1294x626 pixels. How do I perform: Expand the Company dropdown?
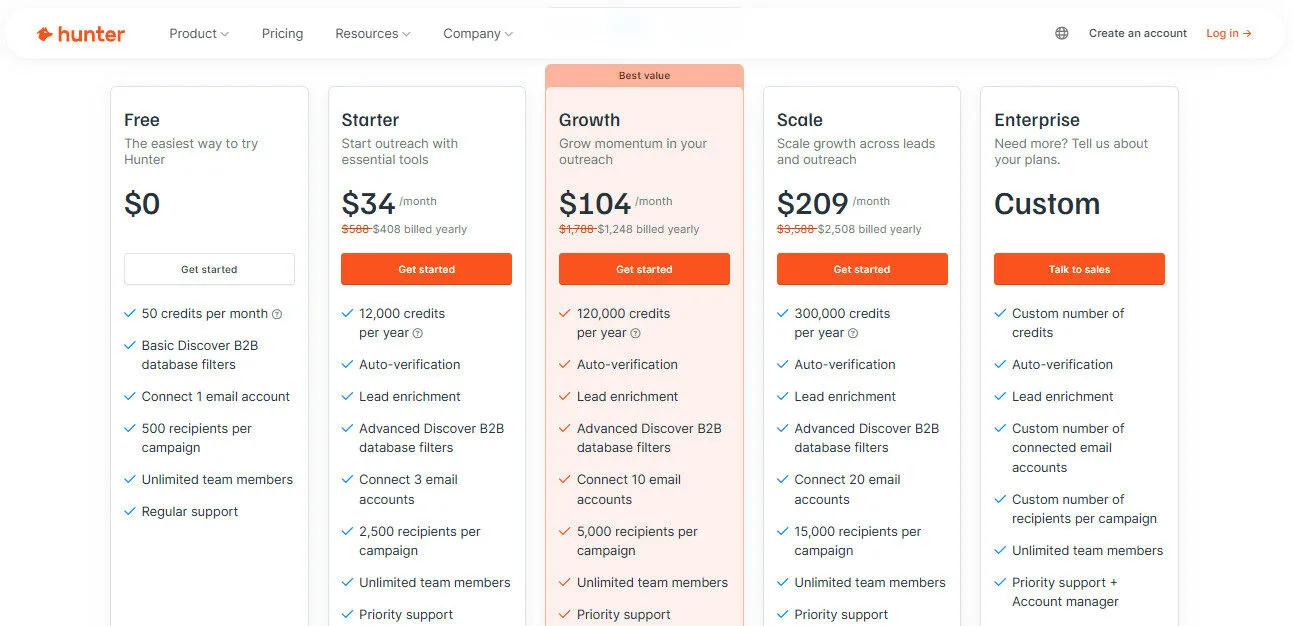click(477, 33)
